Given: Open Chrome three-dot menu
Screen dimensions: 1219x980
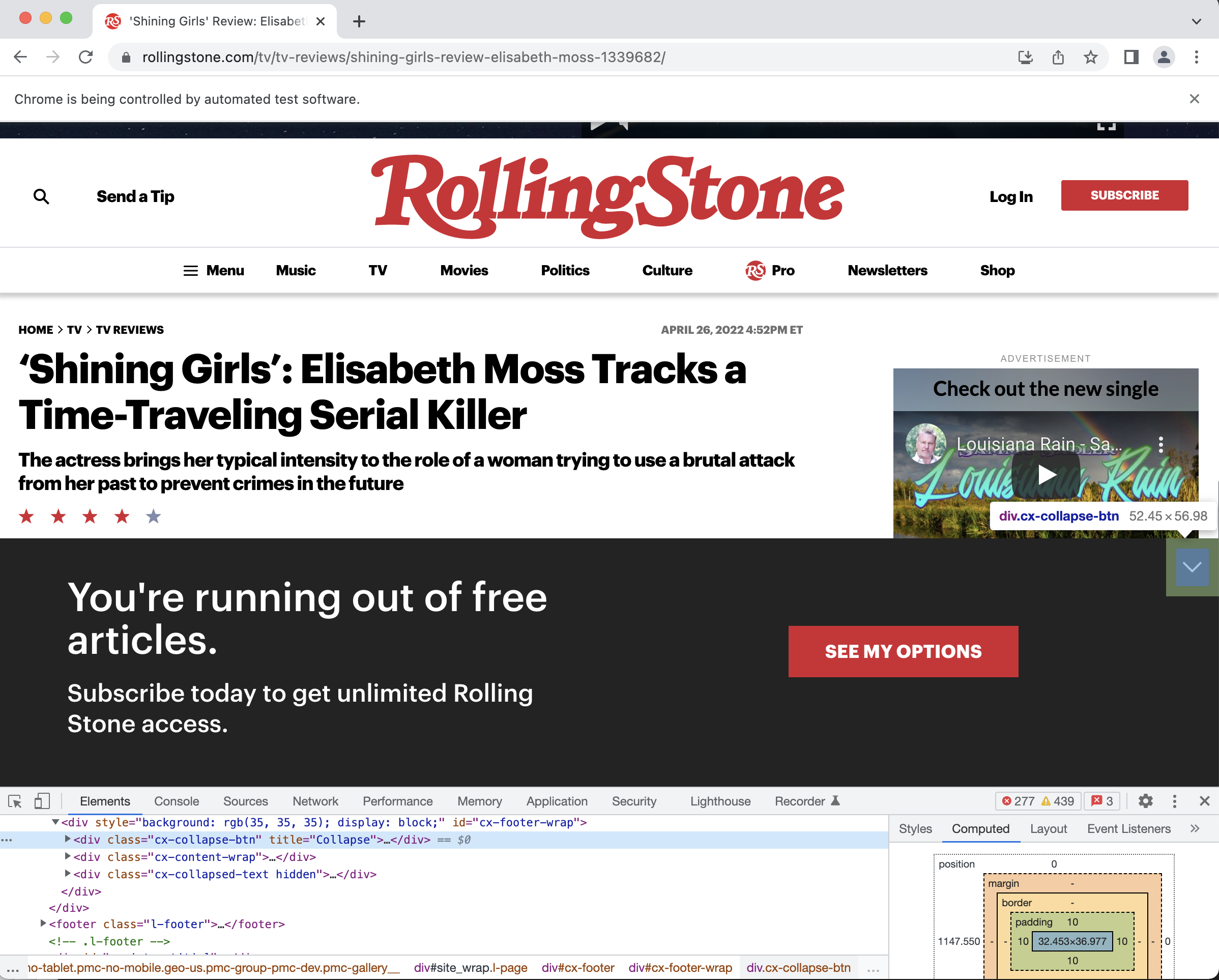Looking at the screenshot, I should tap(1197, 57).
